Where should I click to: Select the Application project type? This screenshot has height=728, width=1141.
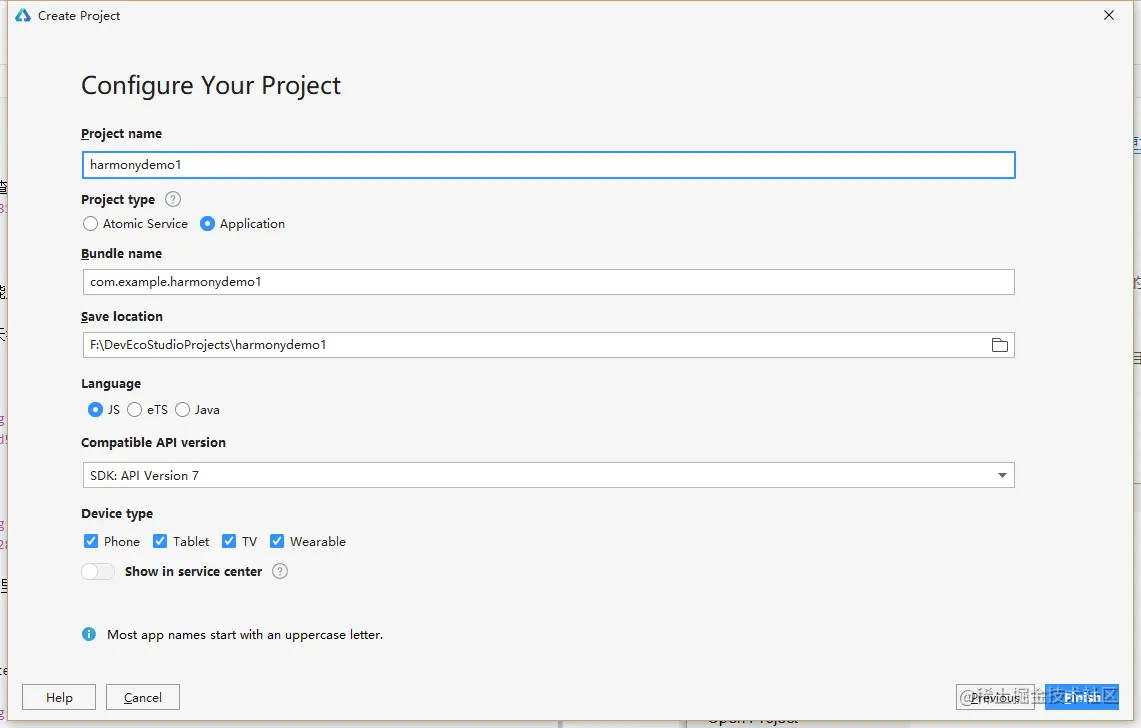coord(207,223)
